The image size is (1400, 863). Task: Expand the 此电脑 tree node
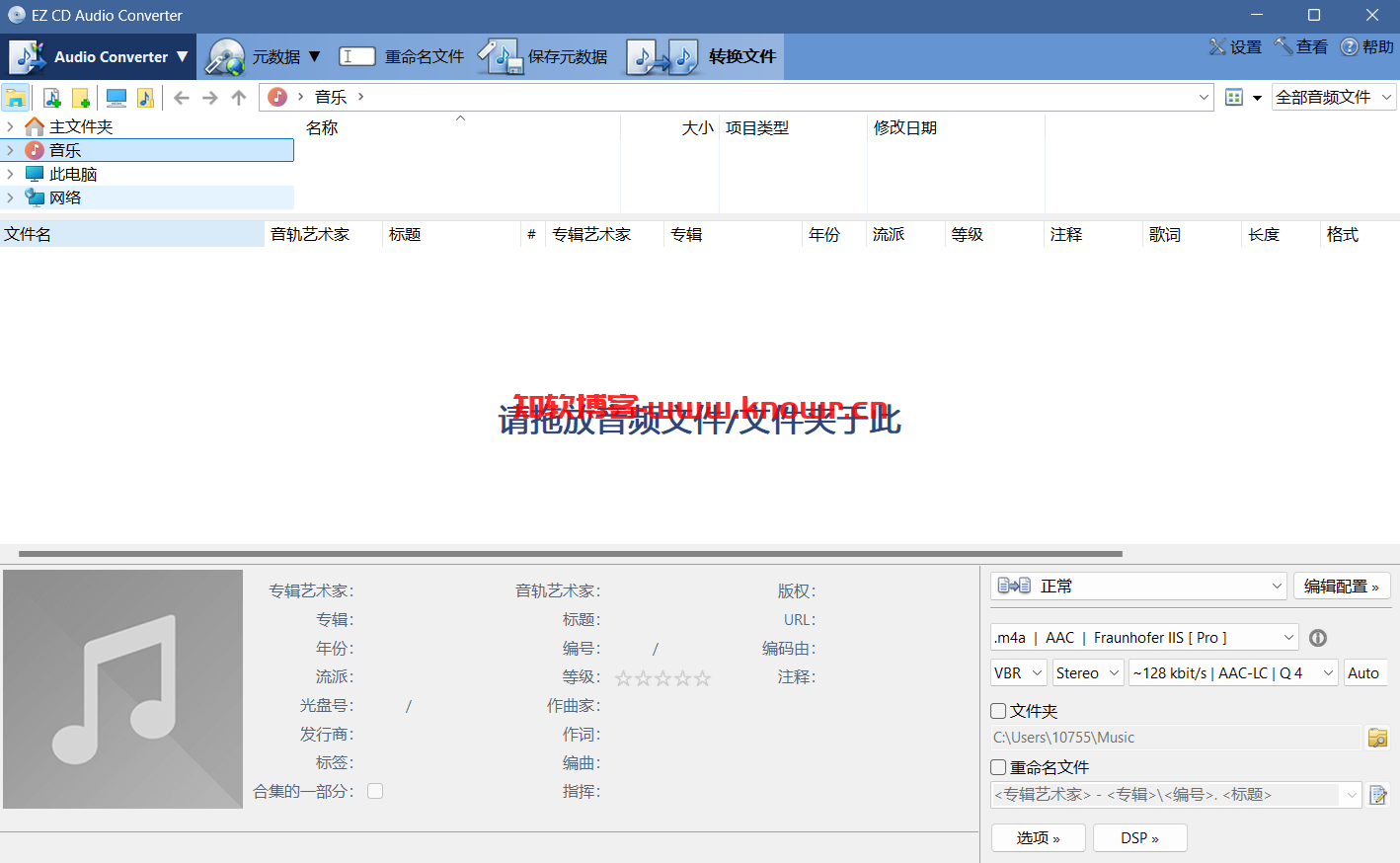[x=10, y=174]
